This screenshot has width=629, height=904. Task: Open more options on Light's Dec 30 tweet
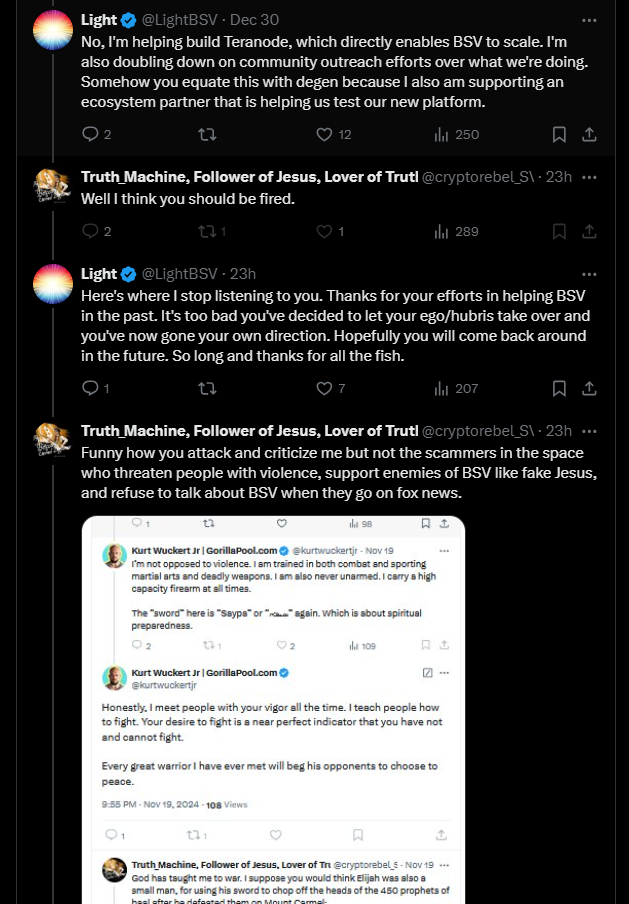589,20
